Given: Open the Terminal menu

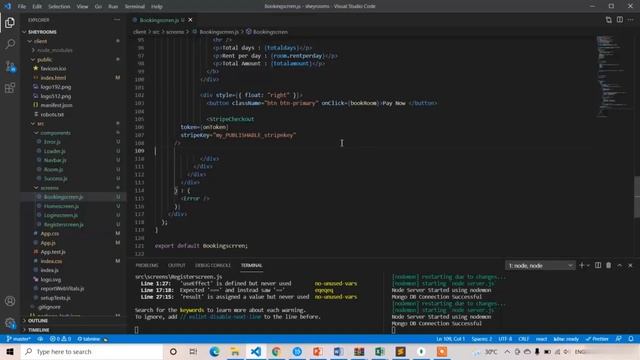Looking at the screenshot, I should (135, 7).
